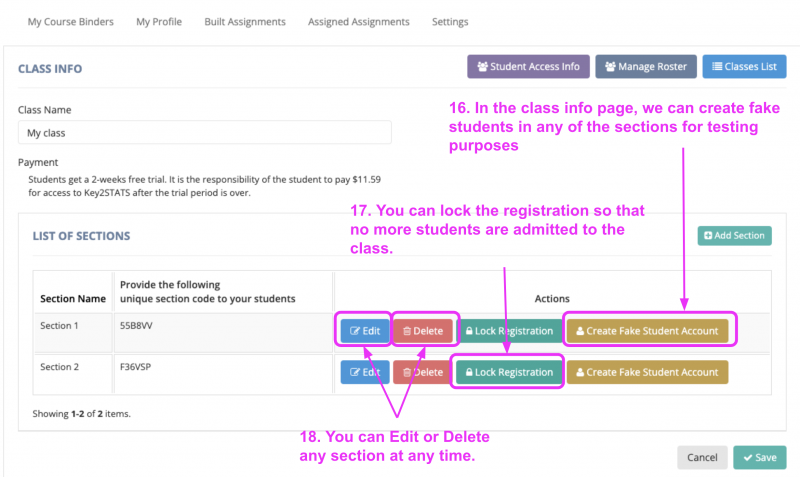
Task: Edit Section 2
Action: click(365, 372)
